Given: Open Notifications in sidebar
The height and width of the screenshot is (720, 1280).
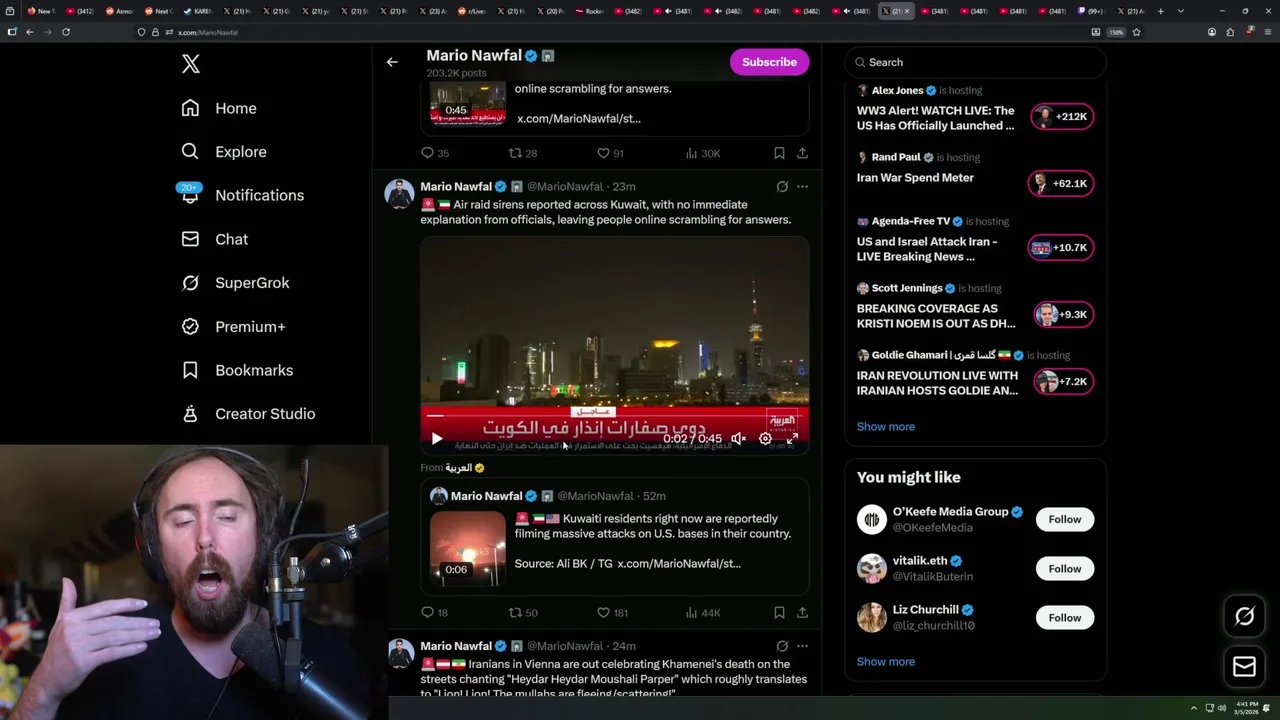Looking at the screenshot, I should (x=241, y=195).
